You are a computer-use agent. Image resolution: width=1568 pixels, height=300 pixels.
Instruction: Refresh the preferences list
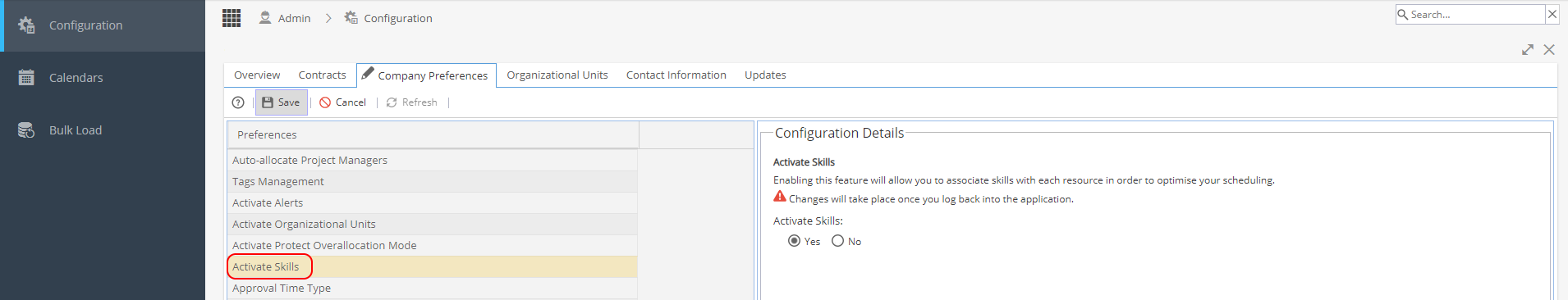(411, 102)
